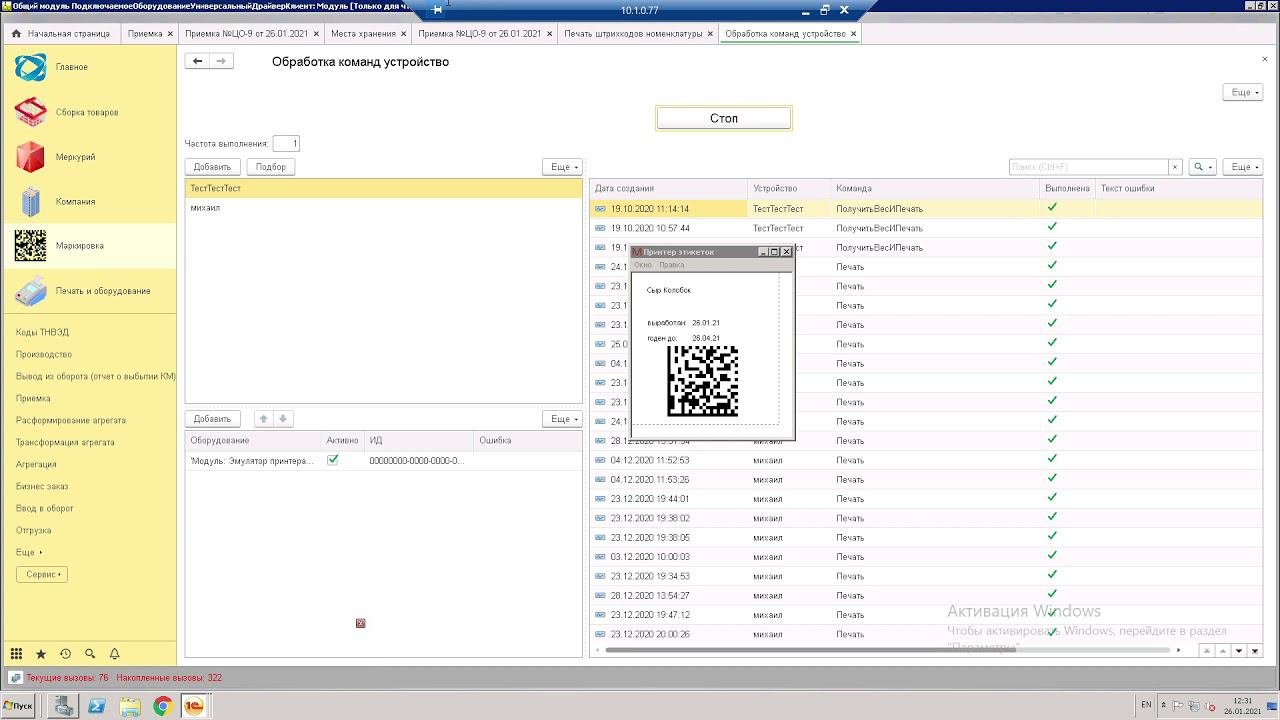Screen dimensions: 1280x720
Task: Click the Выполнена checkmark in first command row
Action: click(x=1052, y=208)
